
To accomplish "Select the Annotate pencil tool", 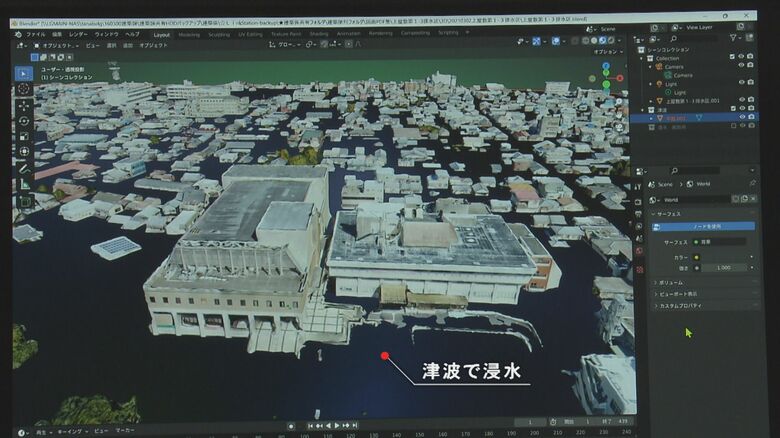I will pos(24,168).
